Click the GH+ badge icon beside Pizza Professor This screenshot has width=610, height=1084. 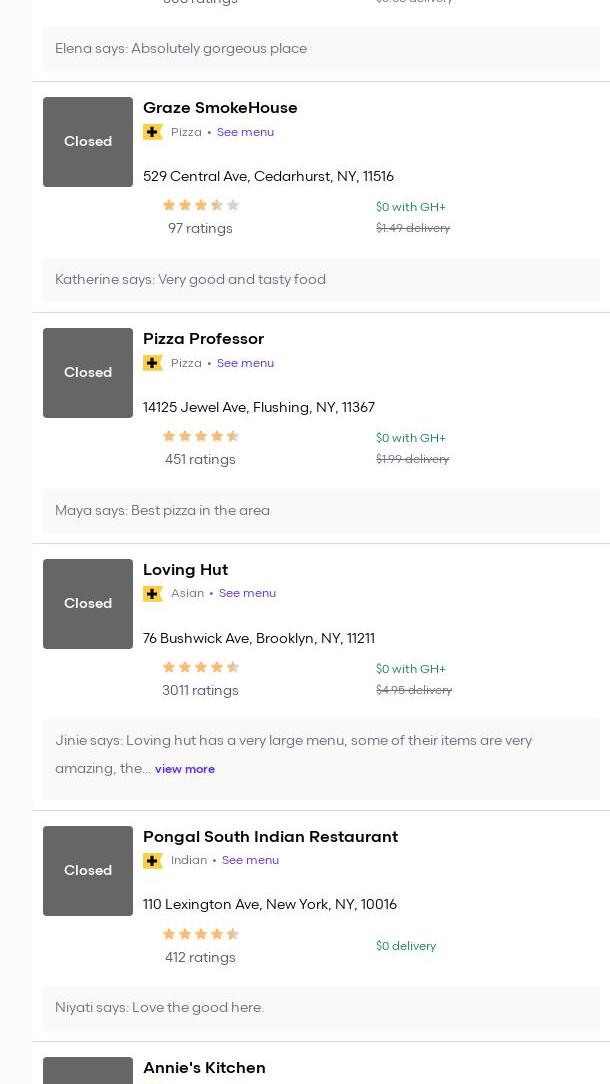pyautogui.click(x=153, y=363)
